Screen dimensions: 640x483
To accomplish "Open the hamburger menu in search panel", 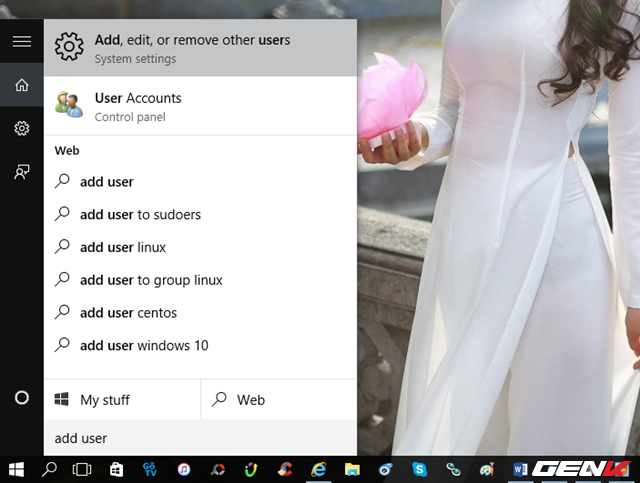I will click(22, 41).
